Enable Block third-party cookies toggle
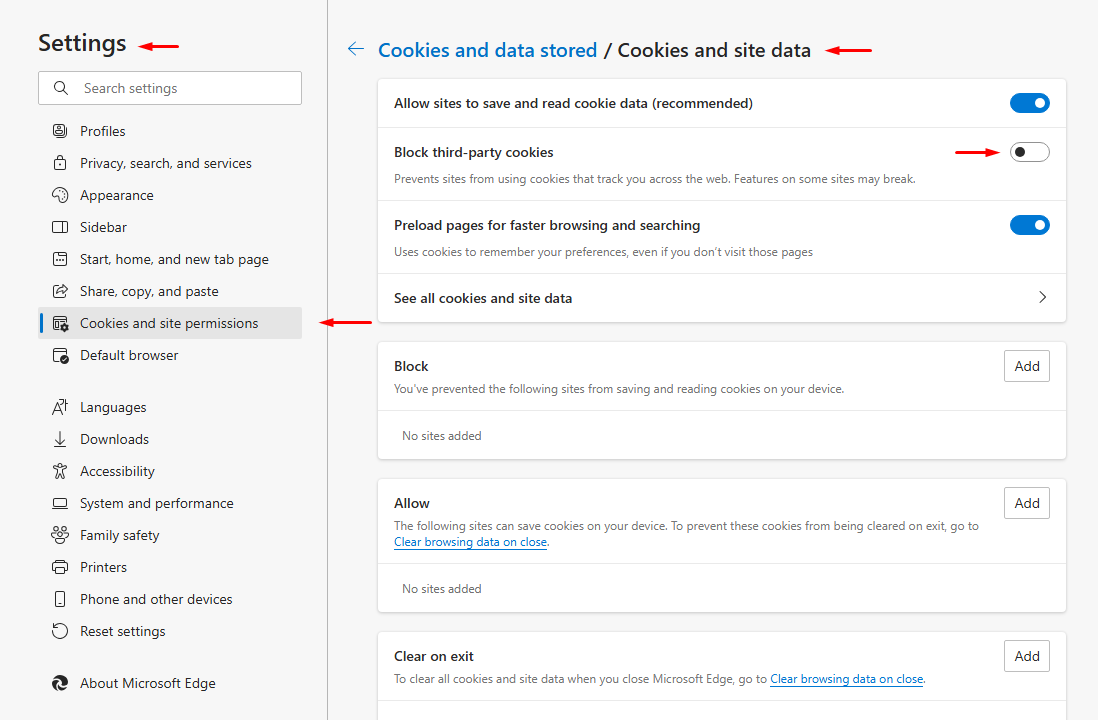 1029,152
